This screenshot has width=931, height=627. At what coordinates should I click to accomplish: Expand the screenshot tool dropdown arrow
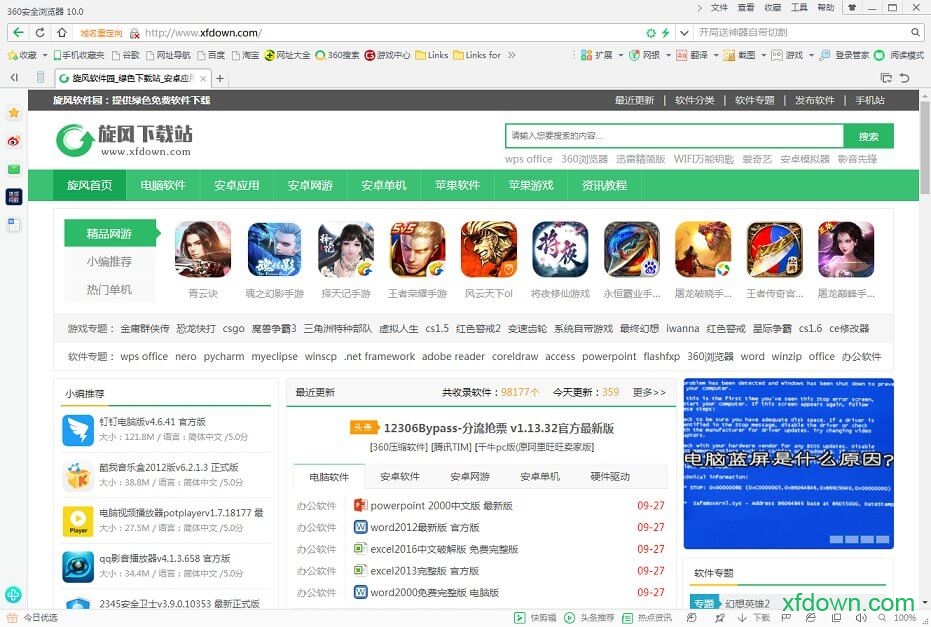pyautogui.click(x=764, y=55)
